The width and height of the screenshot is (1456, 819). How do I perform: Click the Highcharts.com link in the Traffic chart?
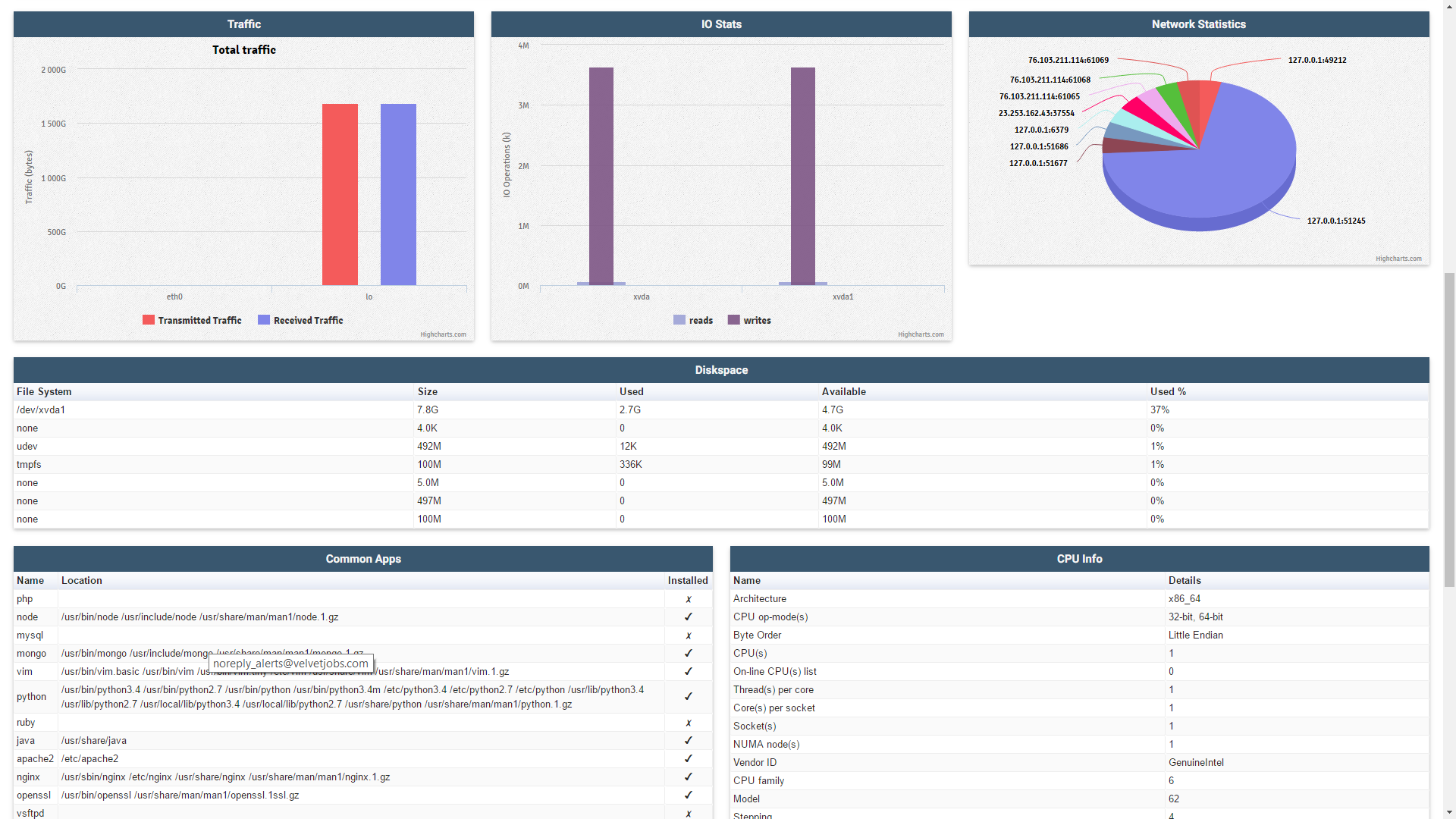pos(443,334)
